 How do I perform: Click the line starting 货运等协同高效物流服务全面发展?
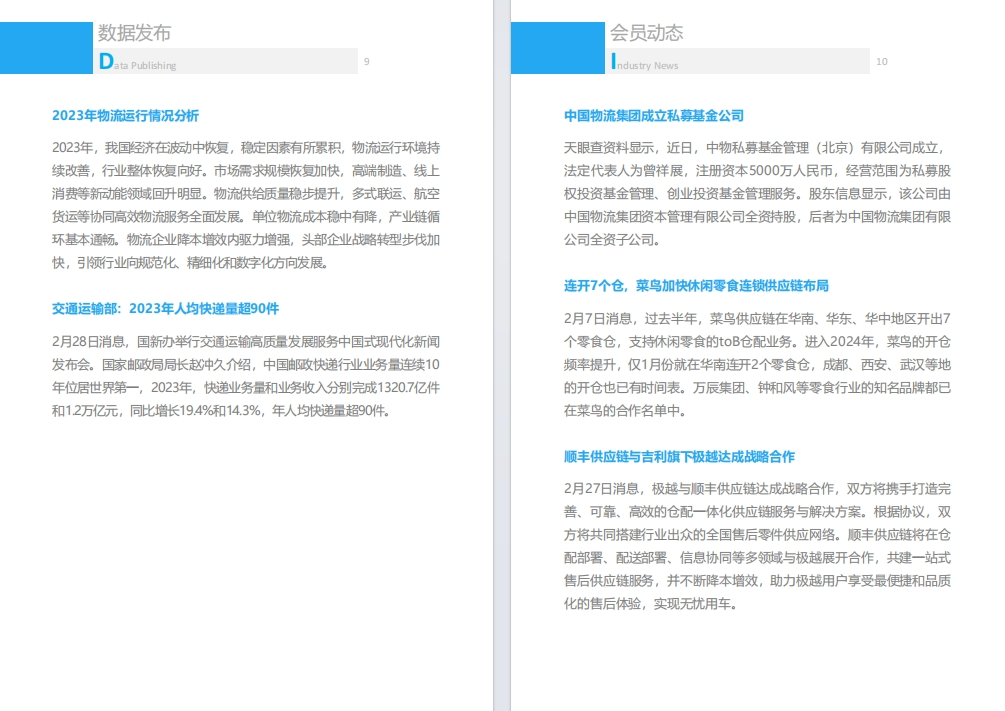click(246, 217)
